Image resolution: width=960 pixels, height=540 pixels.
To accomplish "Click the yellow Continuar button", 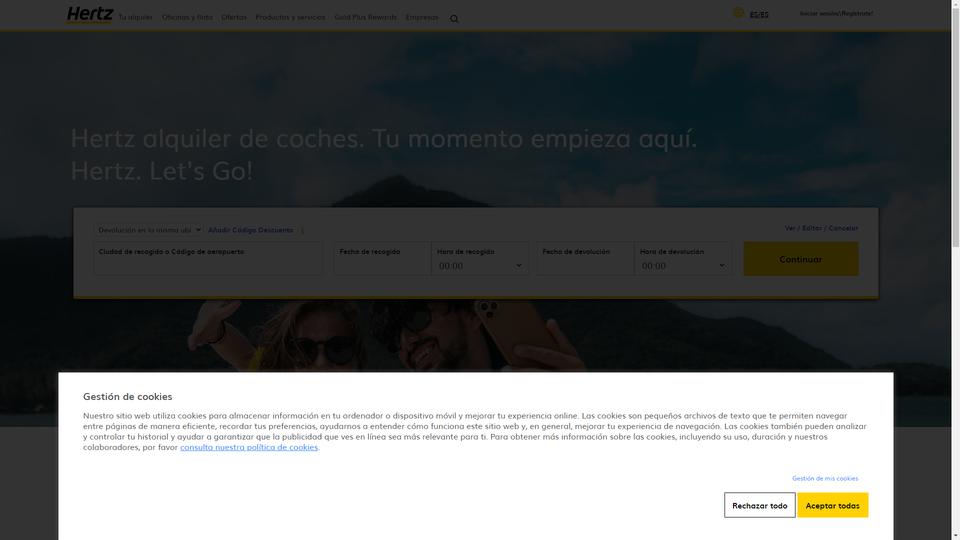I will click(801, 259).
